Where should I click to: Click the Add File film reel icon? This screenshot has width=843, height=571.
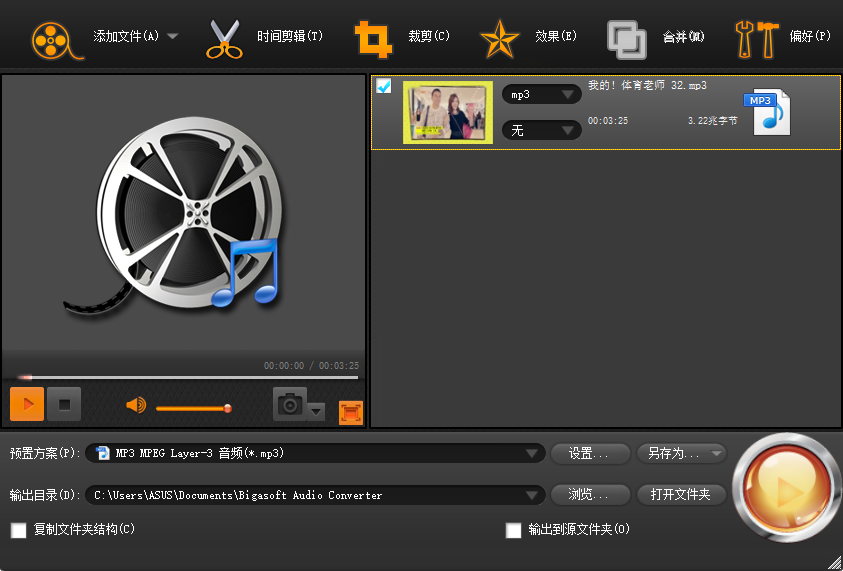tap(56, 41)
